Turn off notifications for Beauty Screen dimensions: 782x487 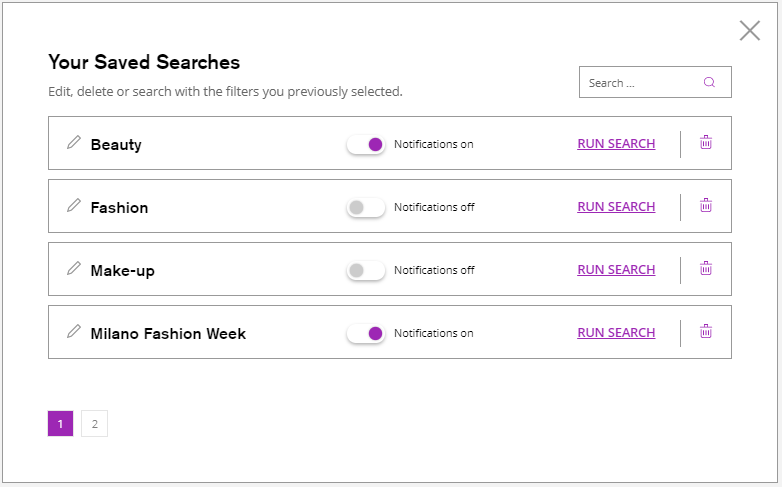(366, 144)
